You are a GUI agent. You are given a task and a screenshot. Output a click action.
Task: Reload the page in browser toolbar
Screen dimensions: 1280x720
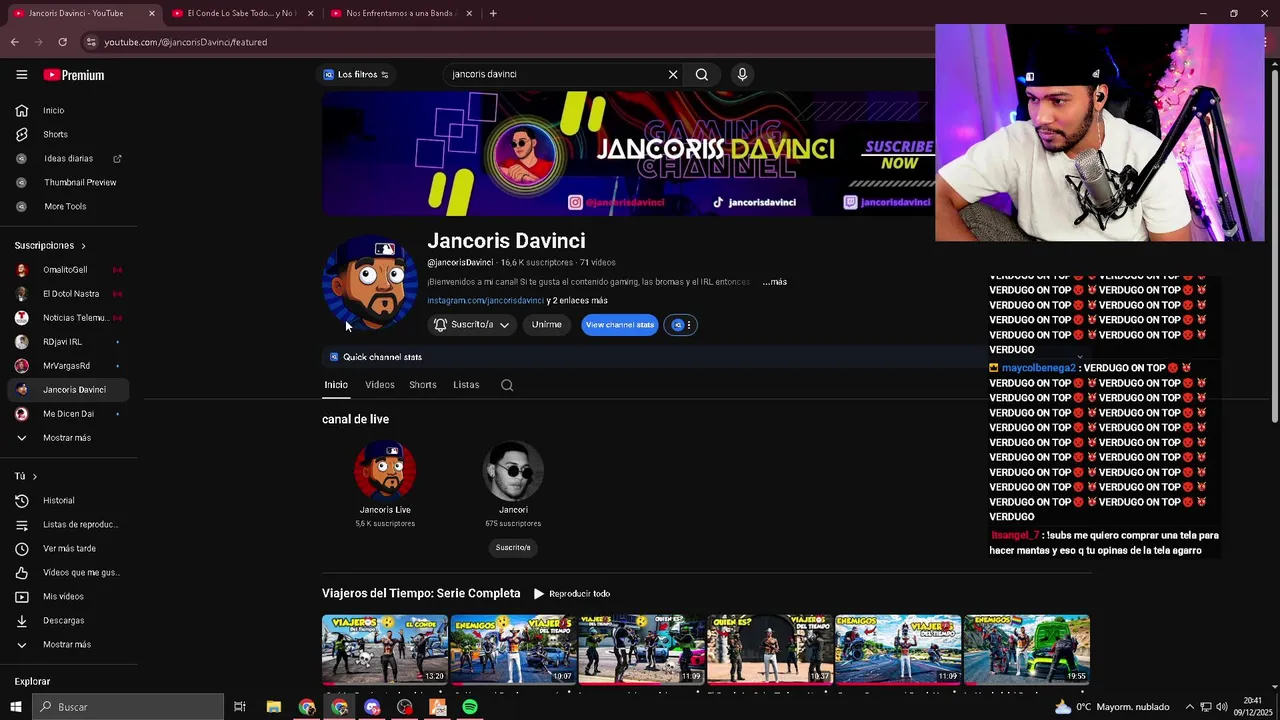tap(62, 42)
